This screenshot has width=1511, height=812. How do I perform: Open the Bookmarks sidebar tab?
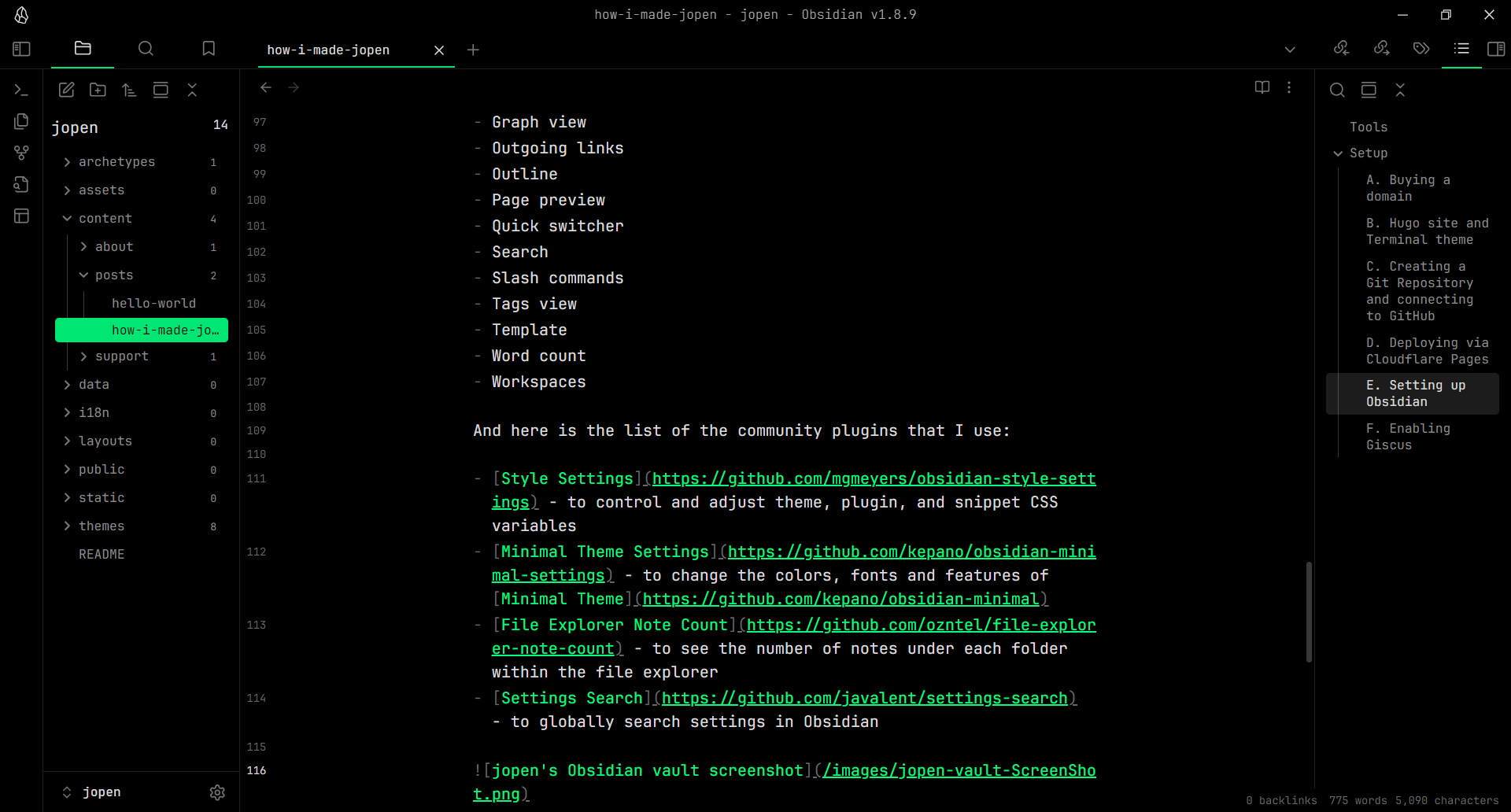[x=209, y=49]
